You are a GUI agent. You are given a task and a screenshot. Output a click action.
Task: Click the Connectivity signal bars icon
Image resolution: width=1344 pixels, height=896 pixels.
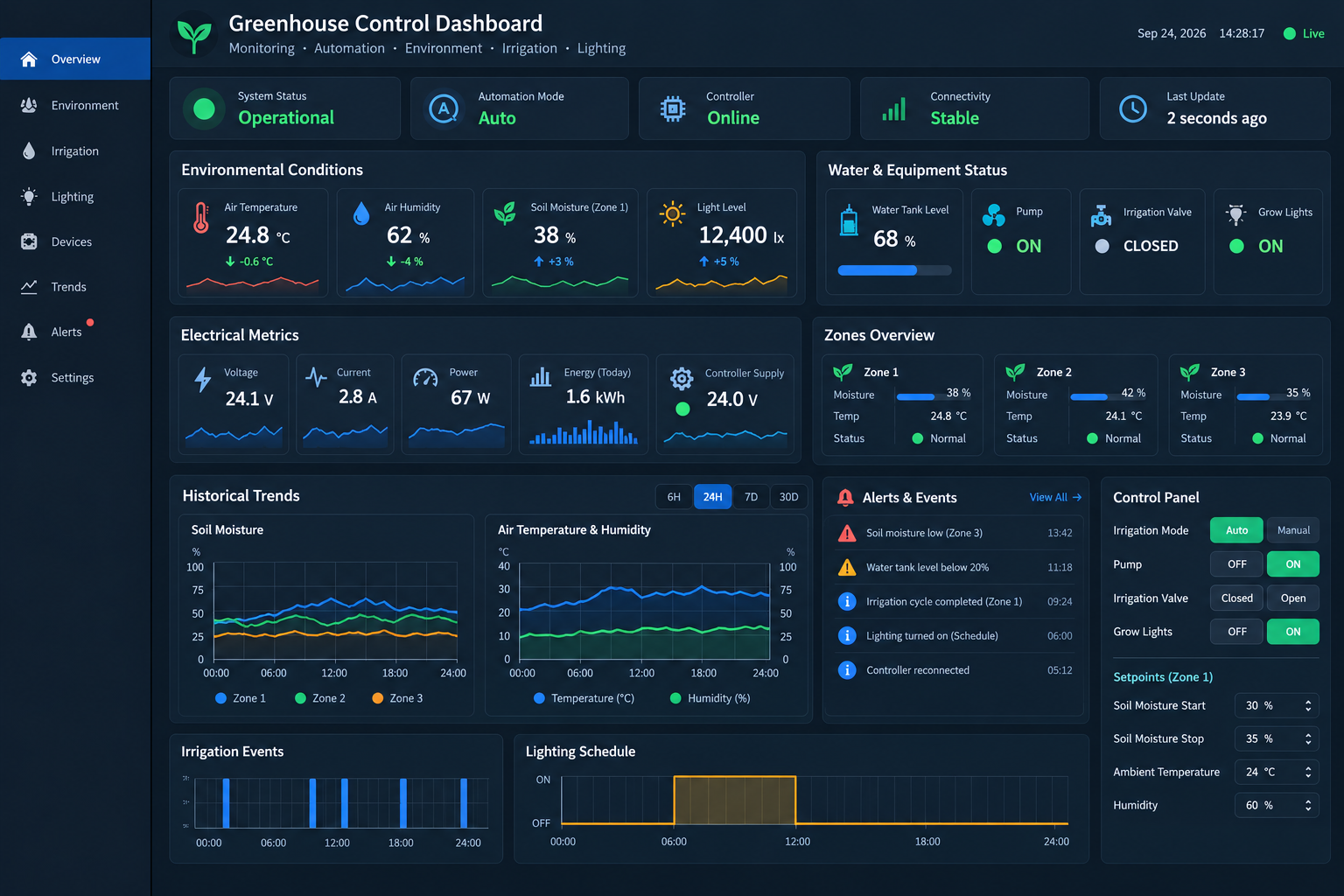click(894, 108)
